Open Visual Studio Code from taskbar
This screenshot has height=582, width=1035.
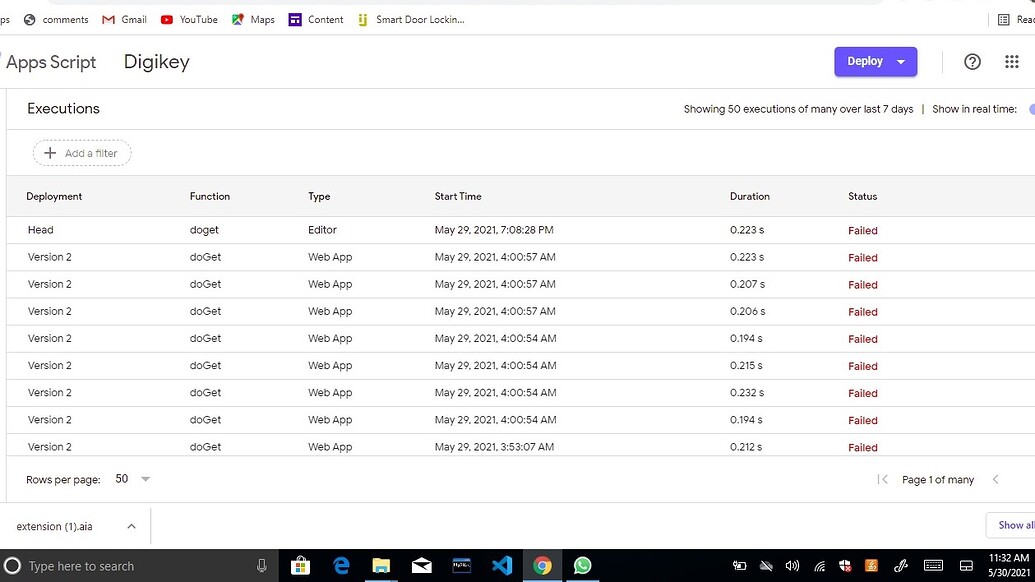coord(502,566)
